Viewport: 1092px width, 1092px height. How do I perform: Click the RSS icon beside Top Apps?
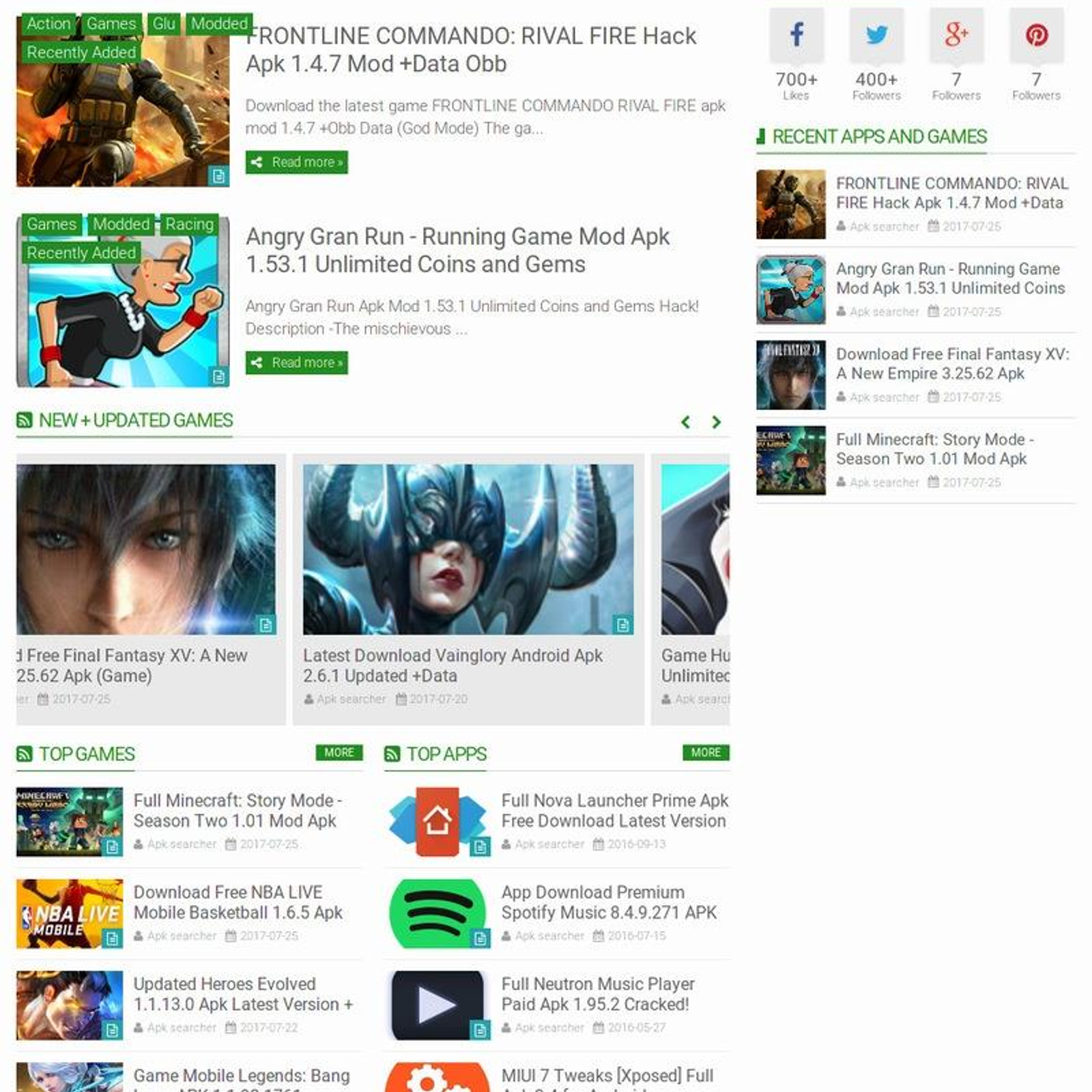coord(392,754)
